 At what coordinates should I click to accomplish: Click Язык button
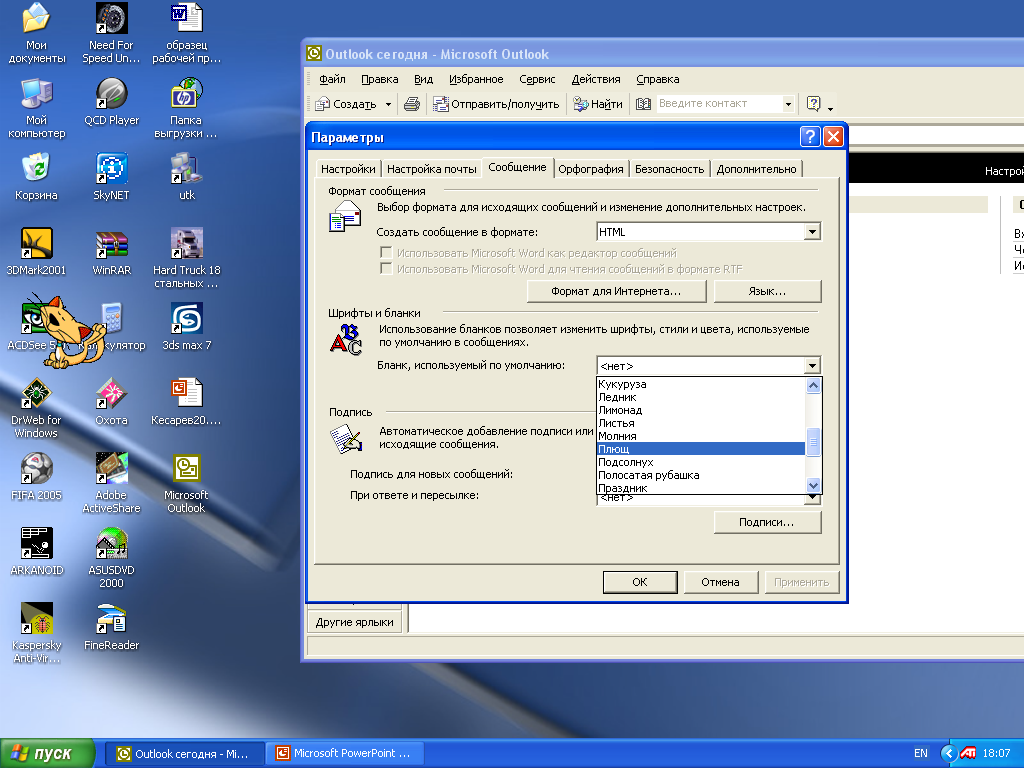[x=767, y=291]
